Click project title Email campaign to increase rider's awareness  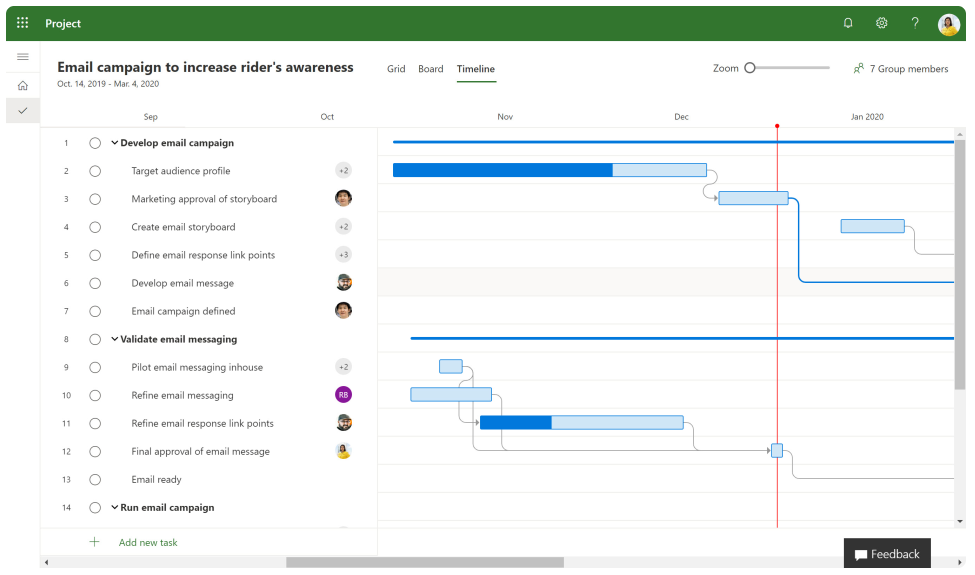pyautogui.click(x=205, y=67)
